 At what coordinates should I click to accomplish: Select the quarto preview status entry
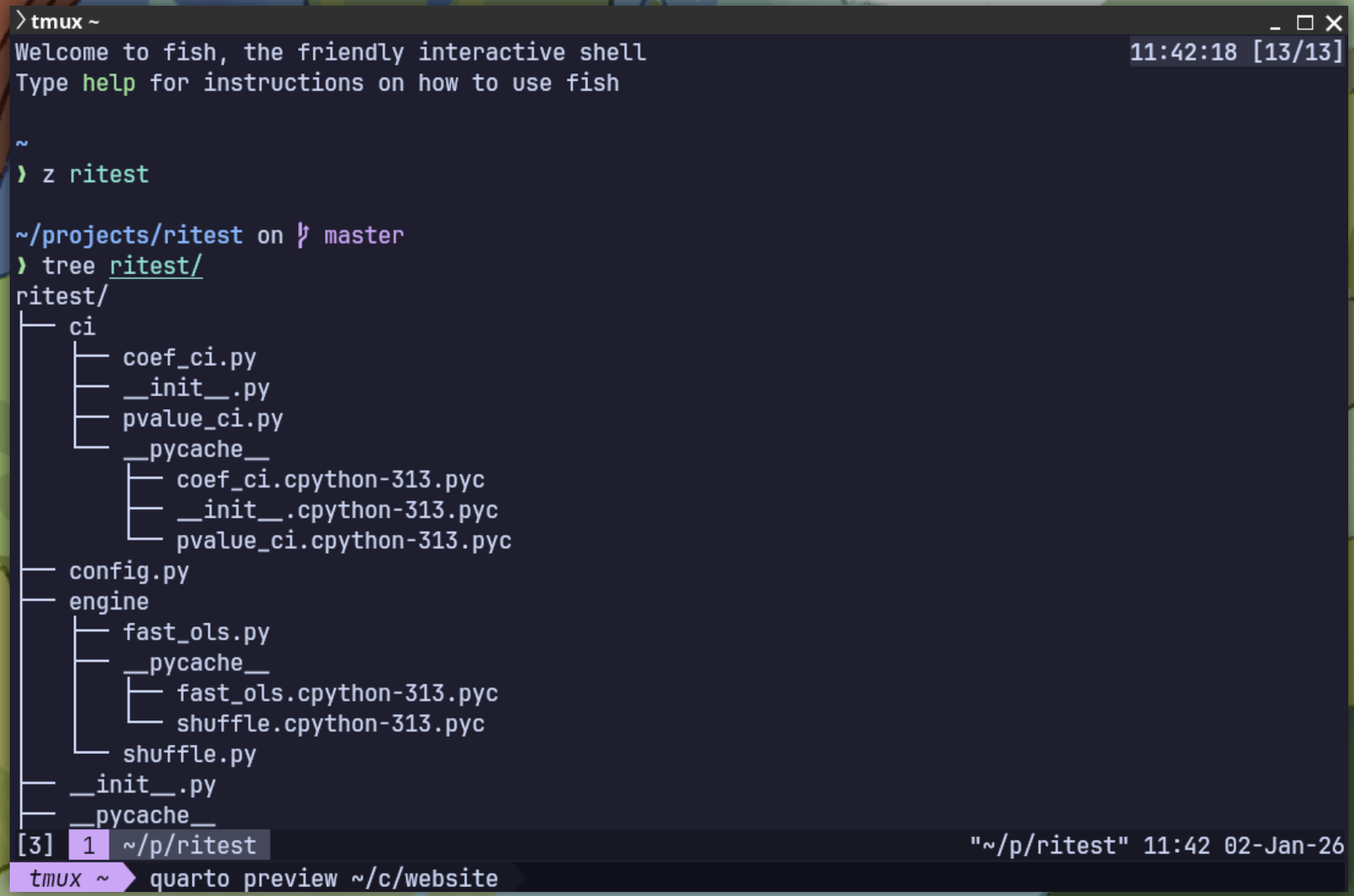[323, 878]
